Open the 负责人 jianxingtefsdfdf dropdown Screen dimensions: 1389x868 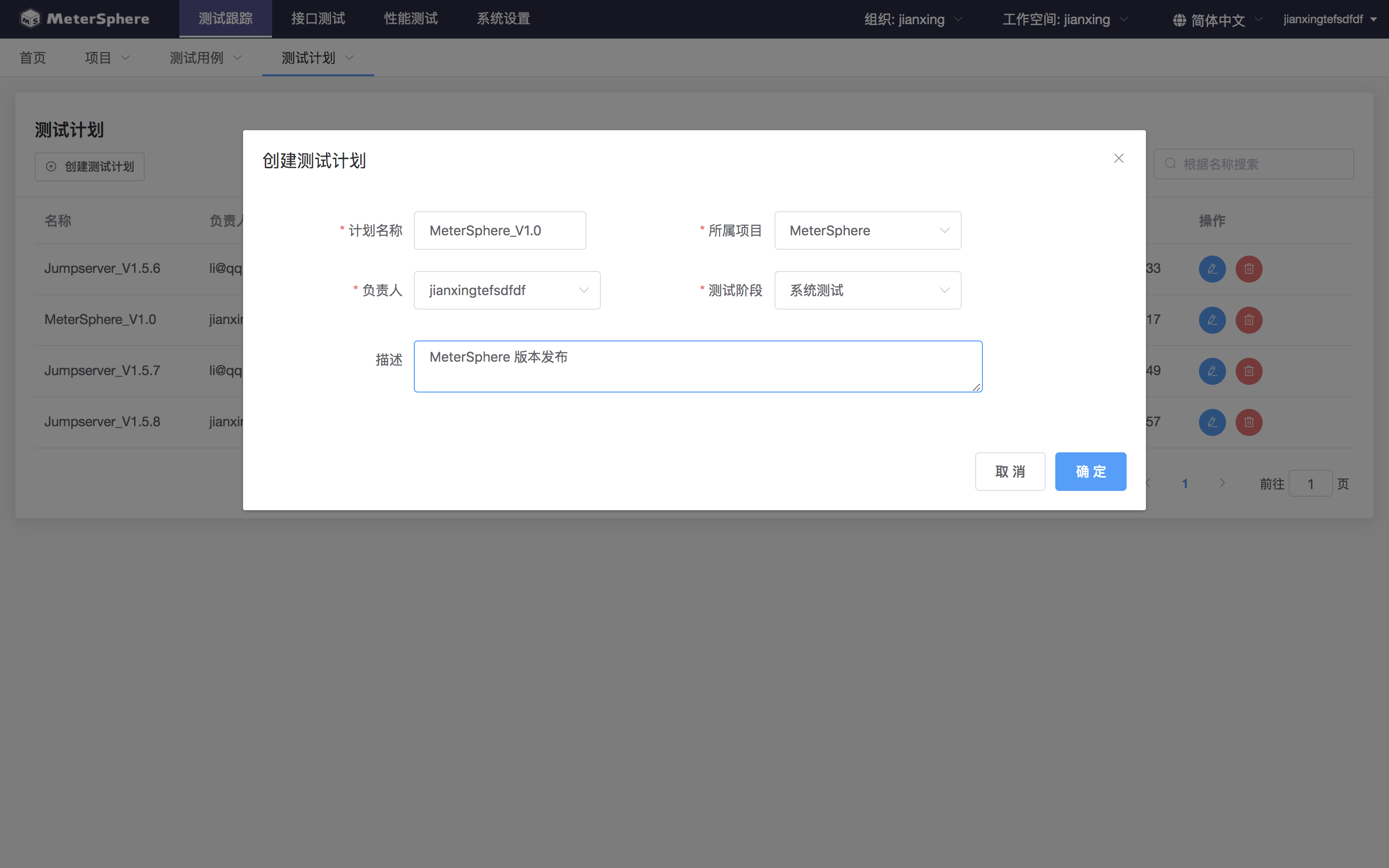pyautogui.click(x=507, y=290)
